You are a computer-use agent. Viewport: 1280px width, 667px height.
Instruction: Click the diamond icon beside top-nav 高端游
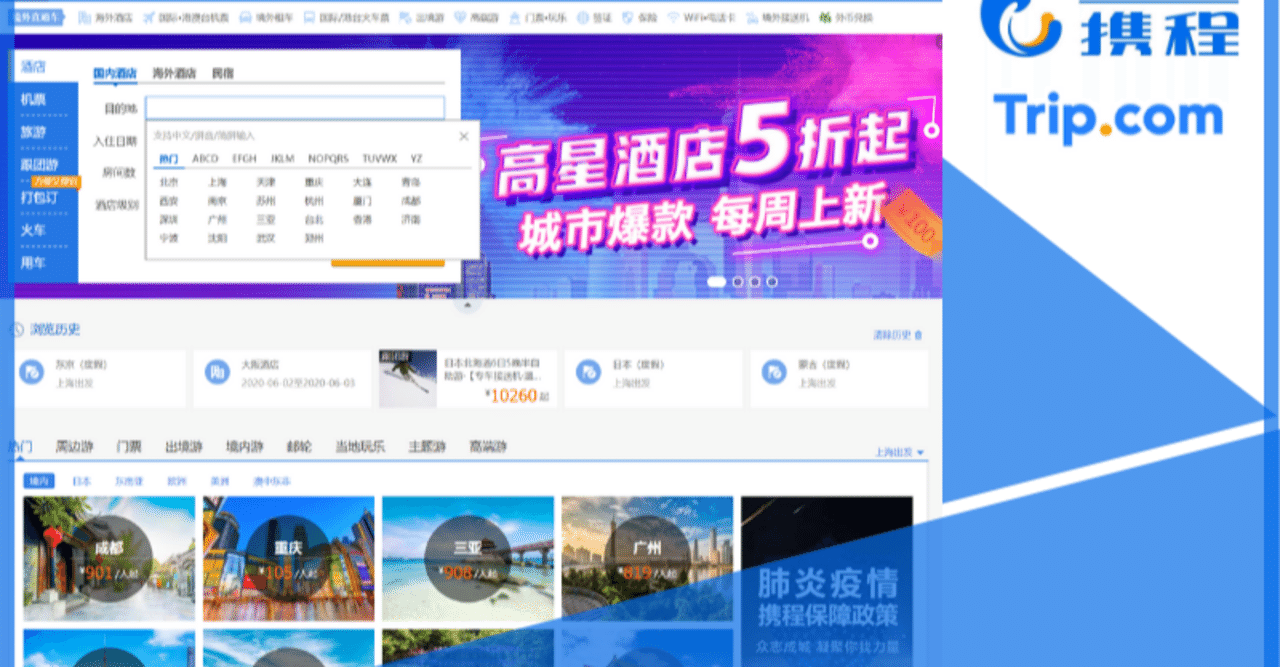(x=460, y=18)
